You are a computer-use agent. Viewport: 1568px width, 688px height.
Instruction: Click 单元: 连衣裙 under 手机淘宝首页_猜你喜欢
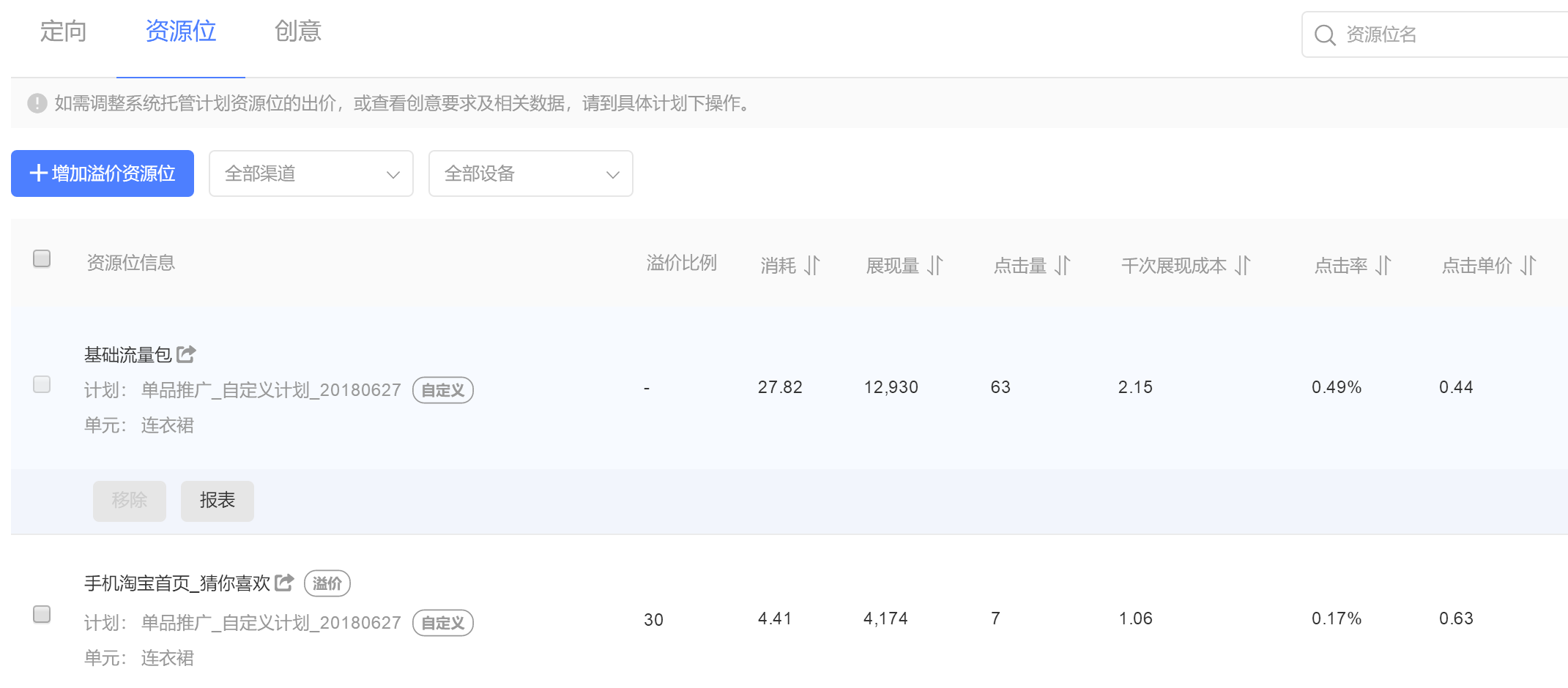[x=139, y=658]
